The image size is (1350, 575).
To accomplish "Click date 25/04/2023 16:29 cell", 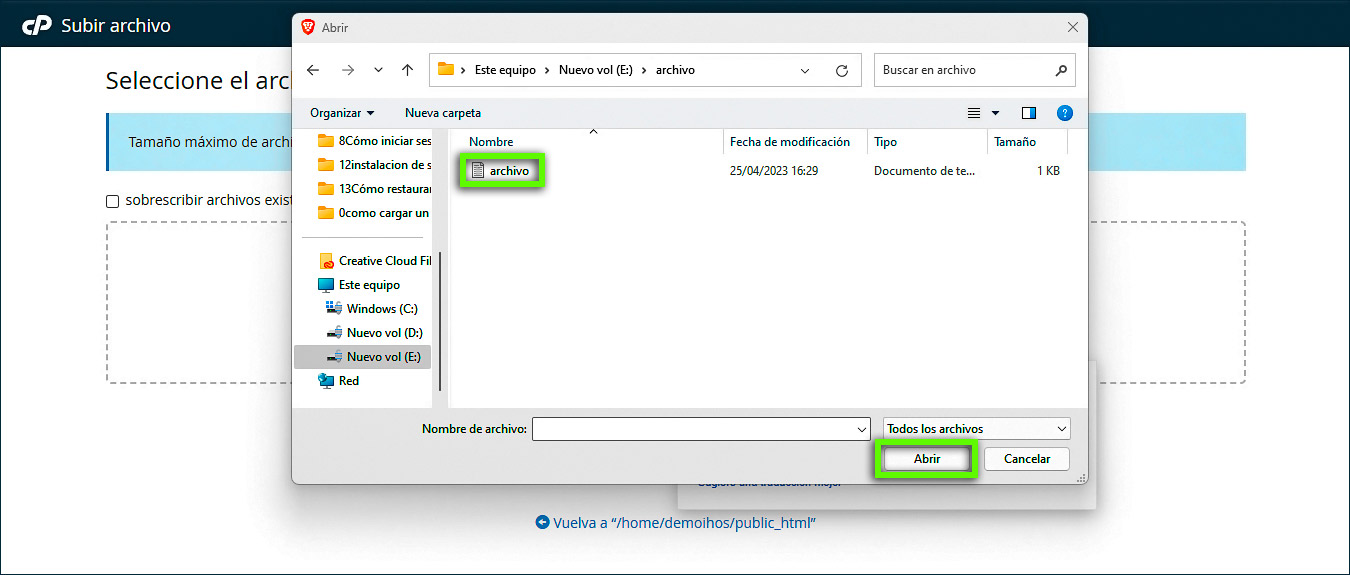I will [774, 171].
